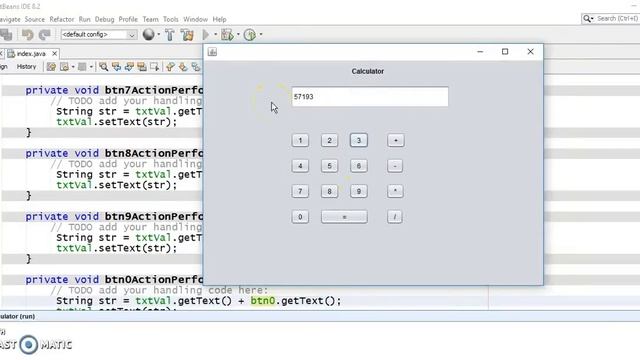Open the Debug menu

pos(104,19)
